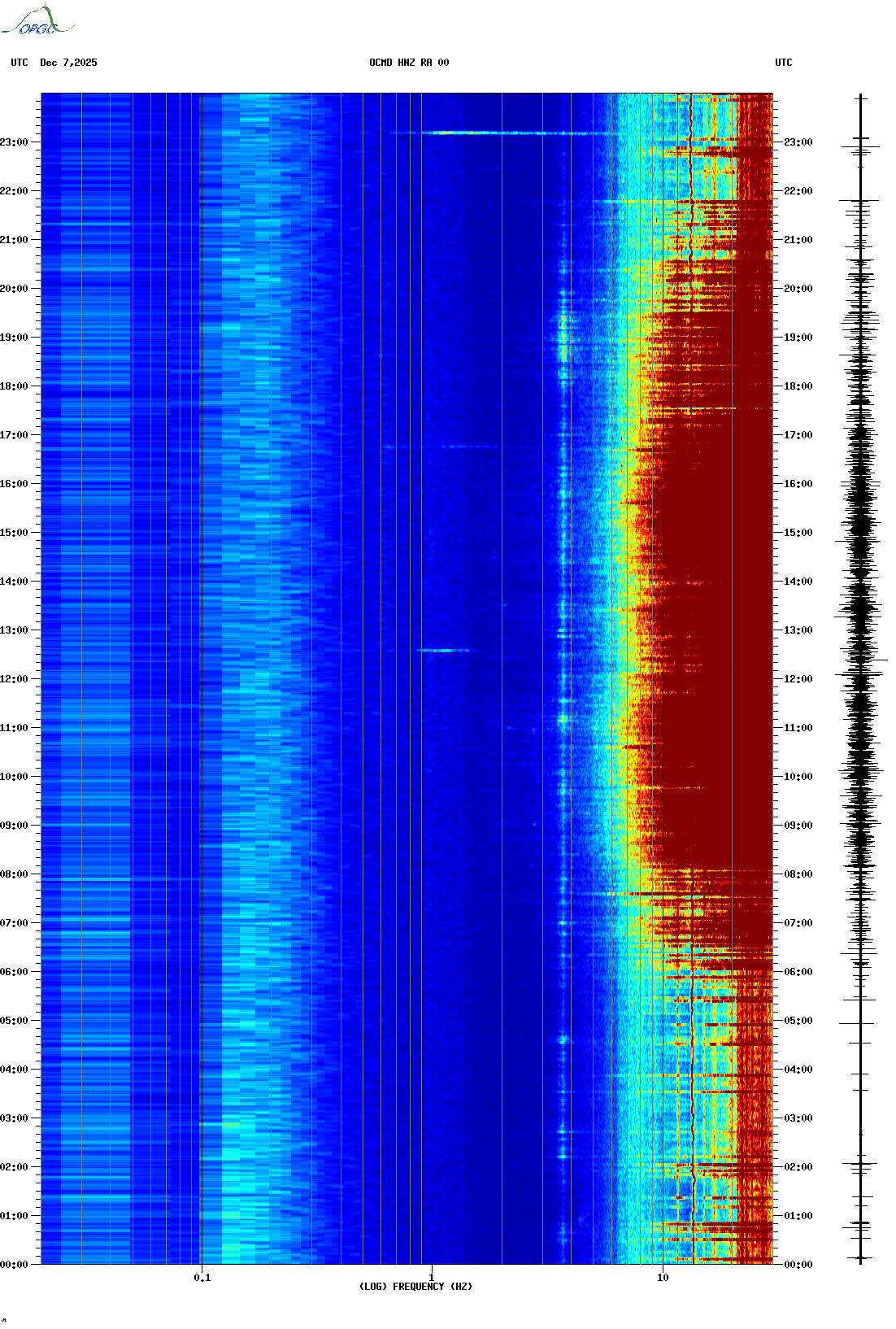896x1329 pixels.
Task: Click the seismogram waveform trace on the right
Action: pyautogui.click(x=860, y=679)
